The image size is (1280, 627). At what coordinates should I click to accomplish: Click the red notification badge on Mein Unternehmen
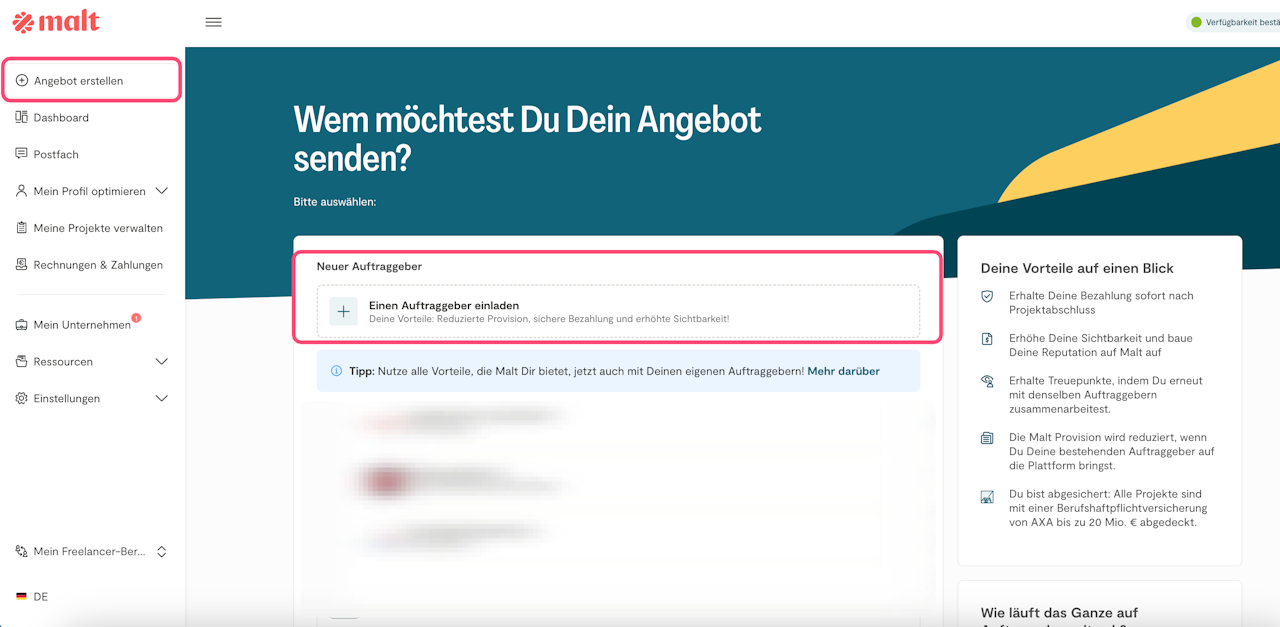(136, 318)
